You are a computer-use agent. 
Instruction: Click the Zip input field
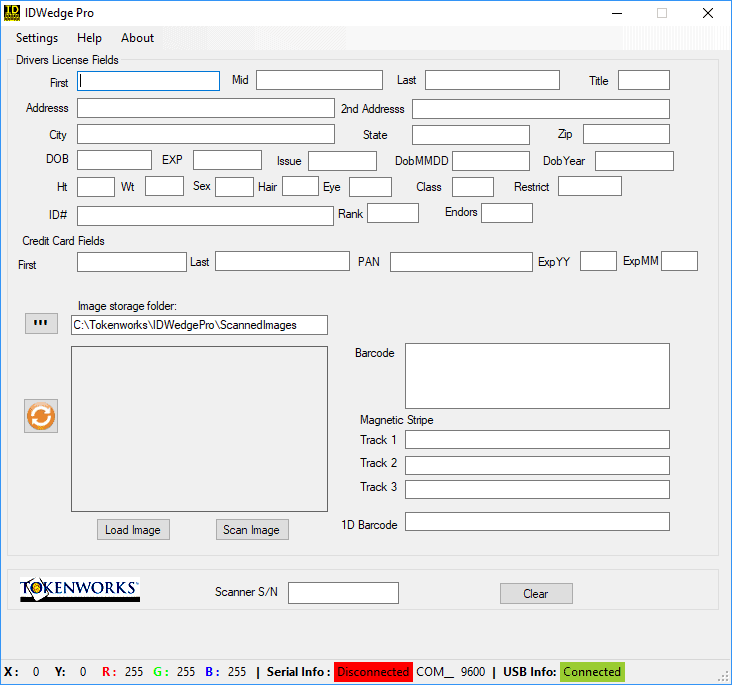click(626, 134)
